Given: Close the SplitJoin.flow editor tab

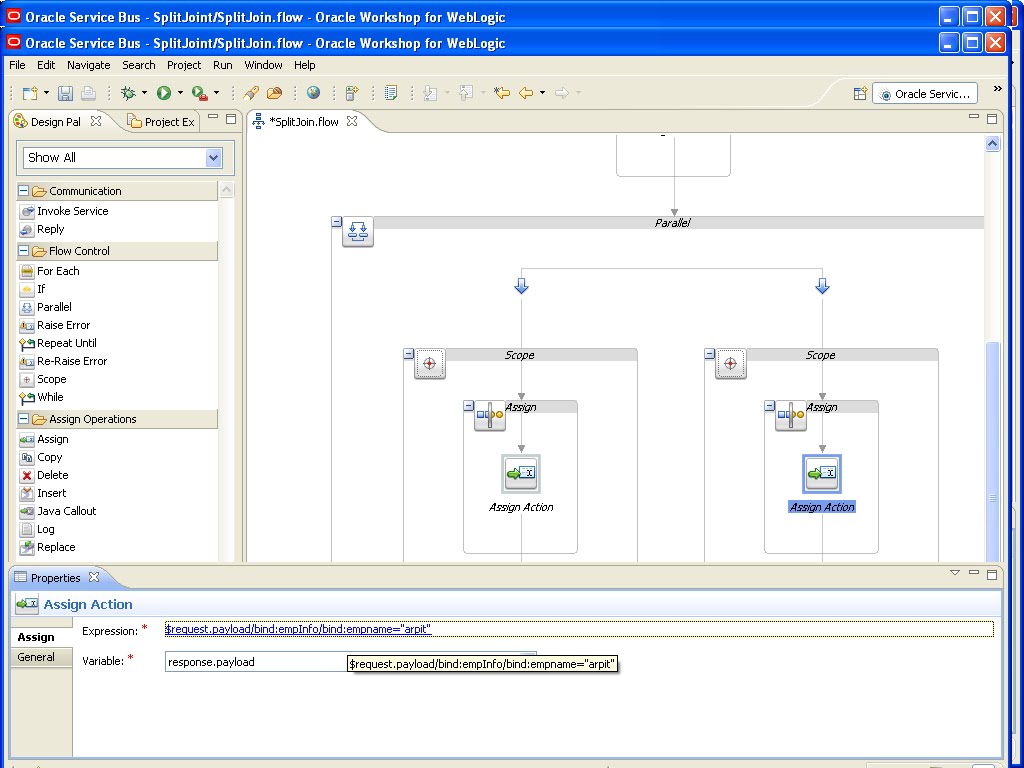Looking at the screenshot, I should 352,121.
